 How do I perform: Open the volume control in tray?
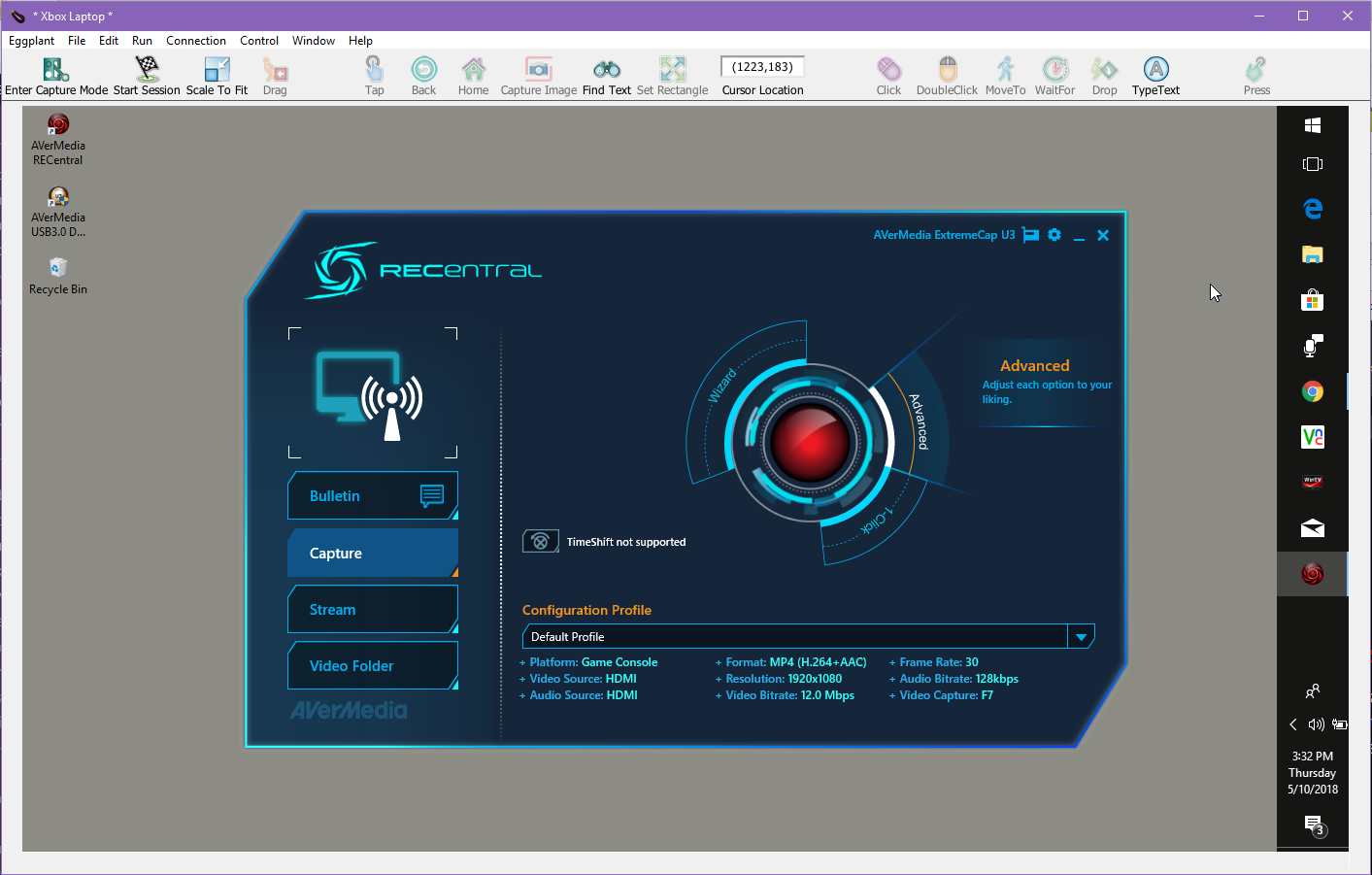(x=1316, y=724)
